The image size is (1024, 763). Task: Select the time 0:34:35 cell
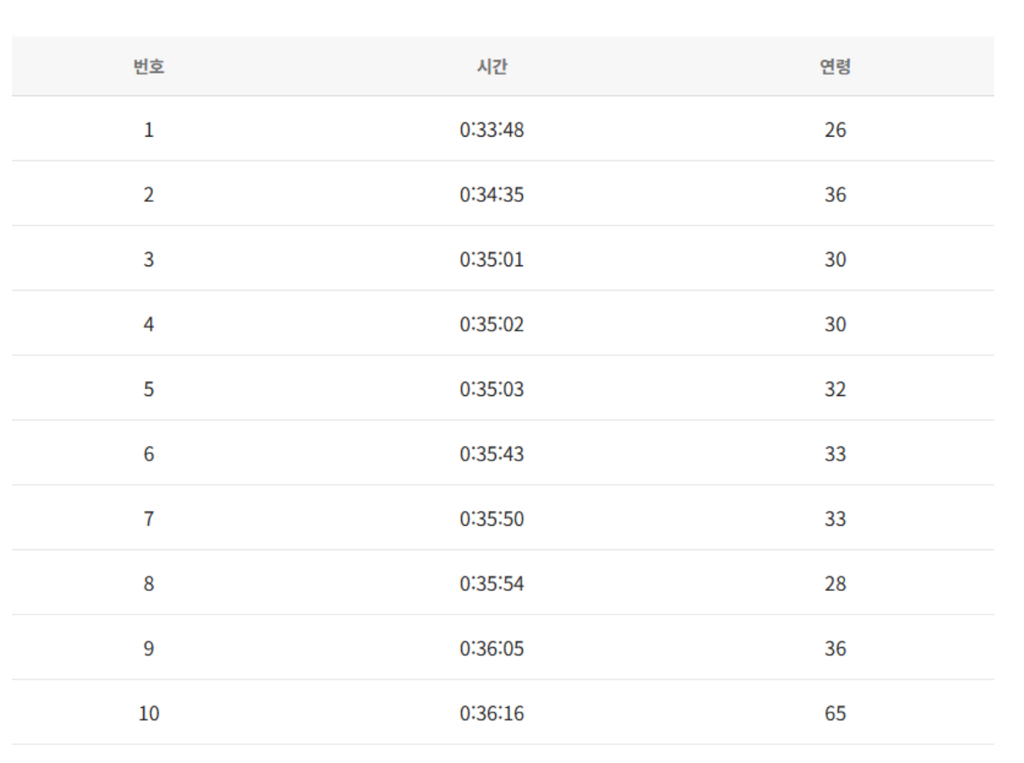tap(492, 195)
